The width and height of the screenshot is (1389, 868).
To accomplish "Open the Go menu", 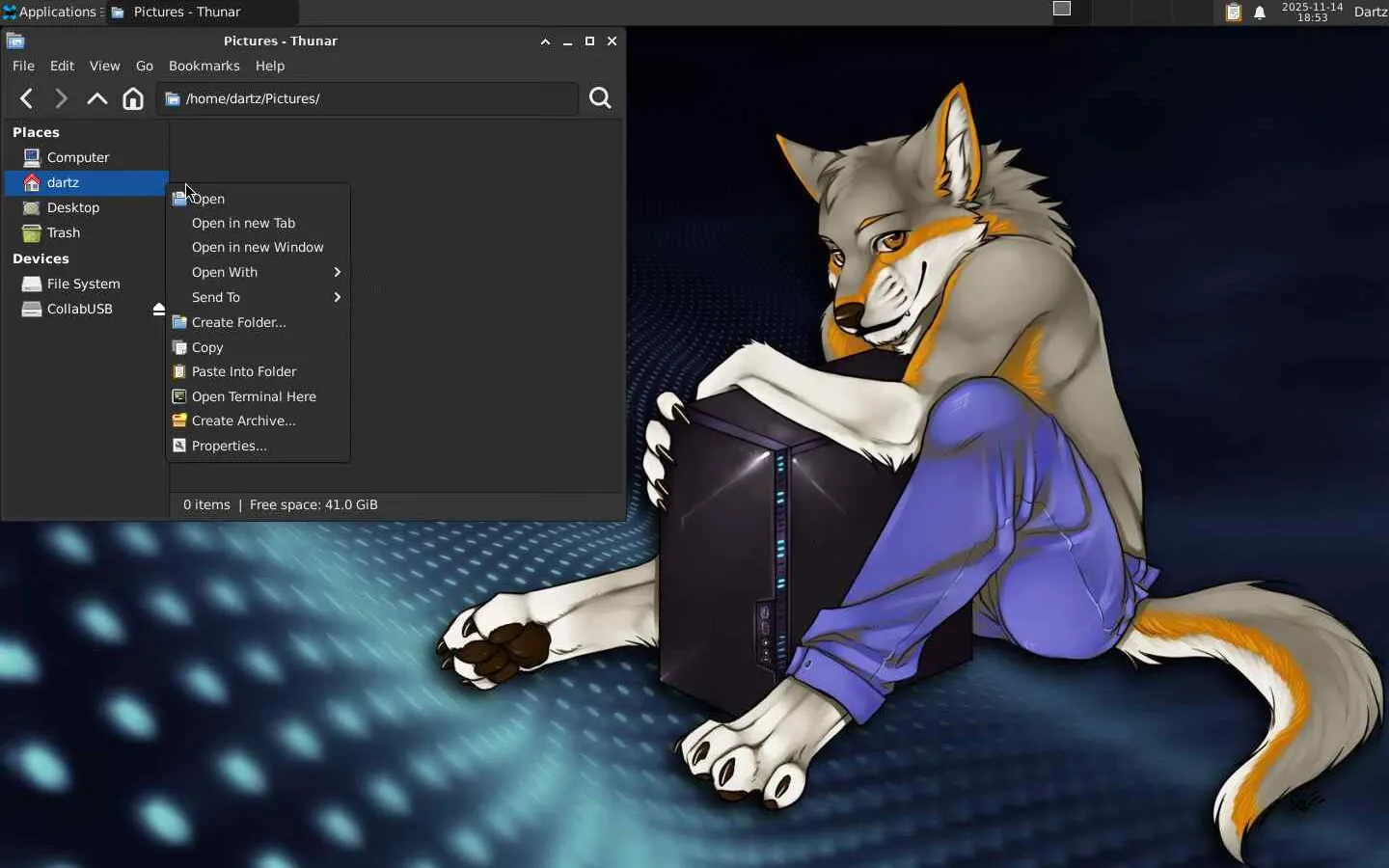I will click(145, 66).
